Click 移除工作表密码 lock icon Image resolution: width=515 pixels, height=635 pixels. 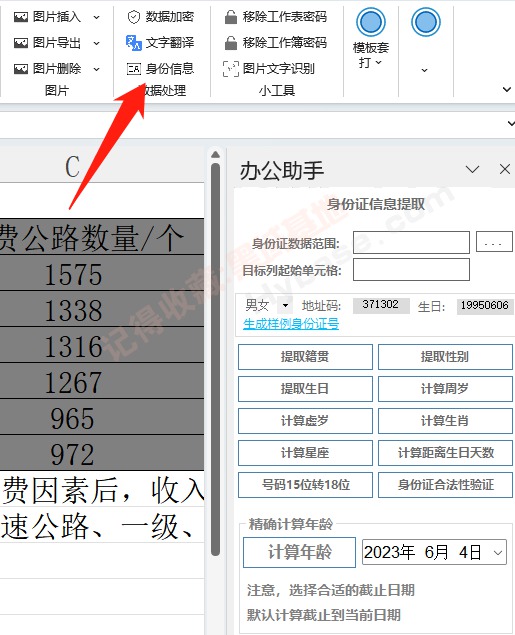230,17
